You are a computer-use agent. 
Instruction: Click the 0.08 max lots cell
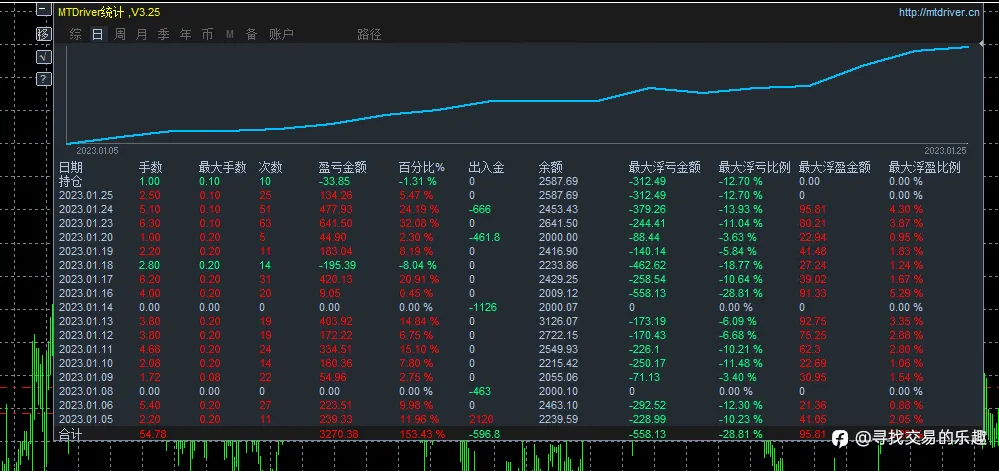coord(209,377)
